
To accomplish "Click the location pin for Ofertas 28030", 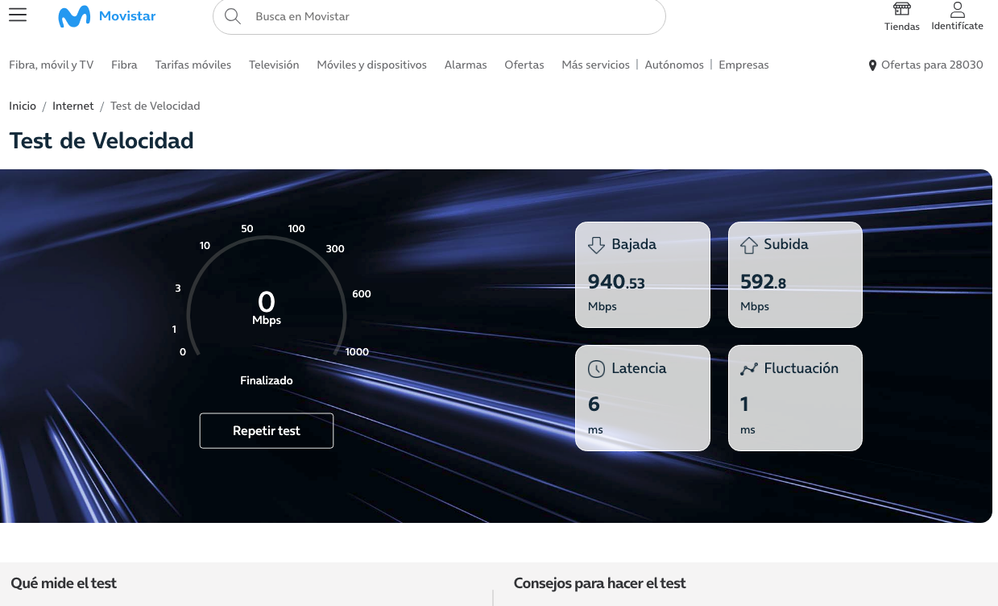I will pyautogui.click(x=872, y=65).
